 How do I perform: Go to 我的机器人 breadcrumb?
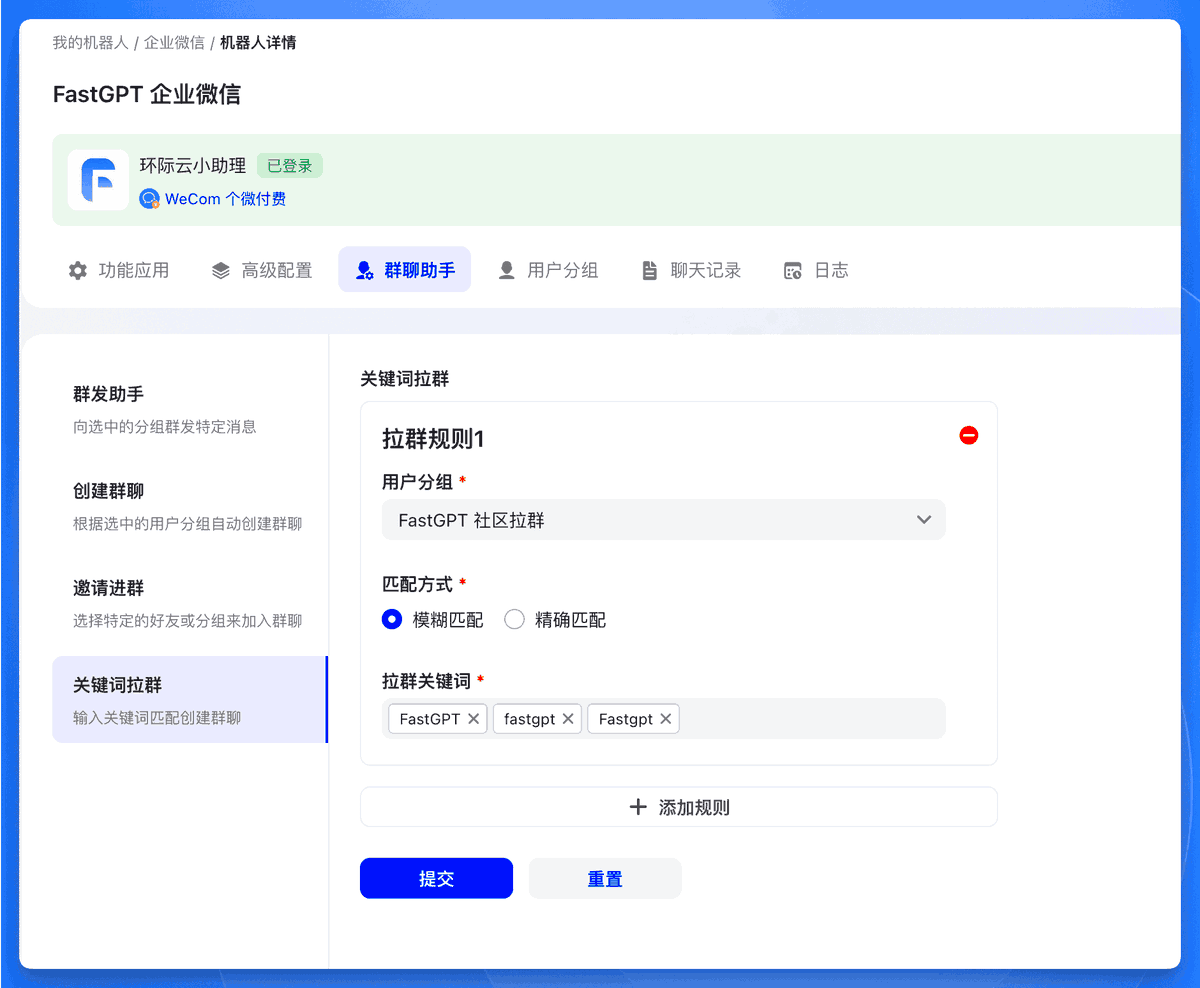coord(90,43)
